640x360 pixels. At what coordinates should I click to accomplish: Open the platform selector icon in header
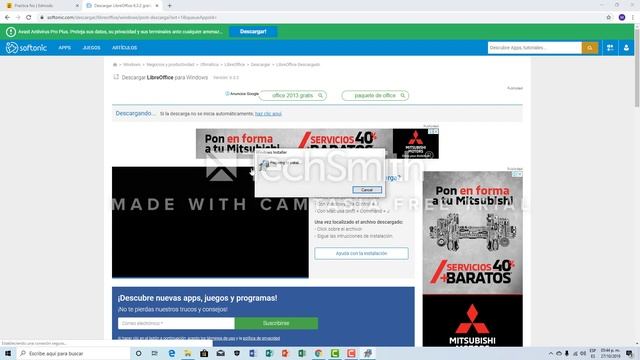click(610, 48)
